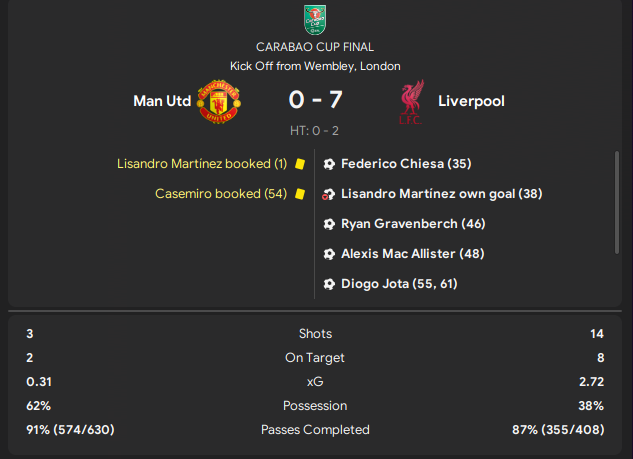
Task: Click the goal ball icon beside Federico Chiesa
Action: click(x=329, y=164)
